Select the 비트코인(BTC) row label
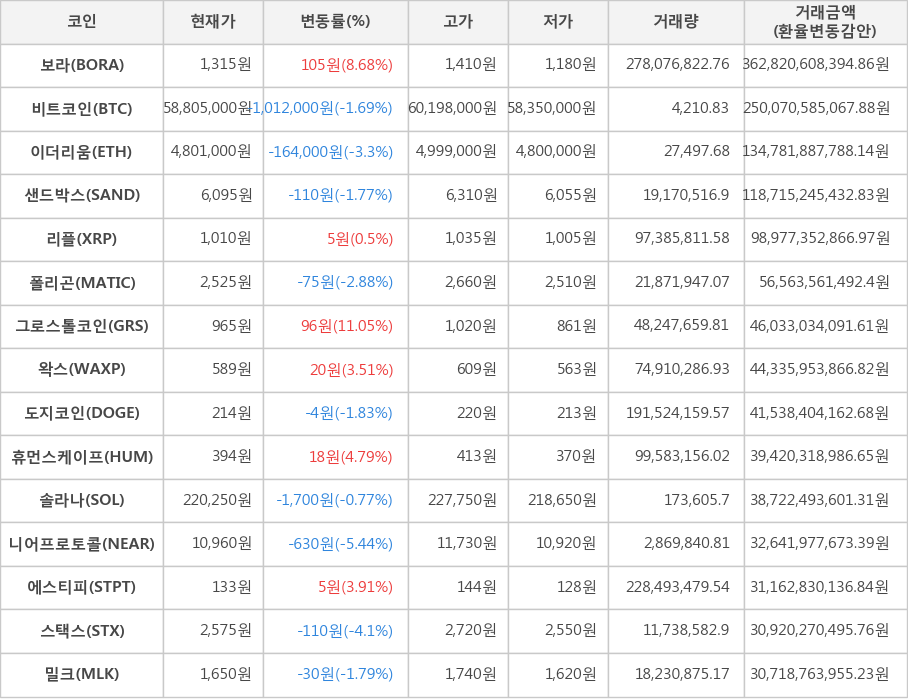Screen dimensions: 908x700 (82, 108)
